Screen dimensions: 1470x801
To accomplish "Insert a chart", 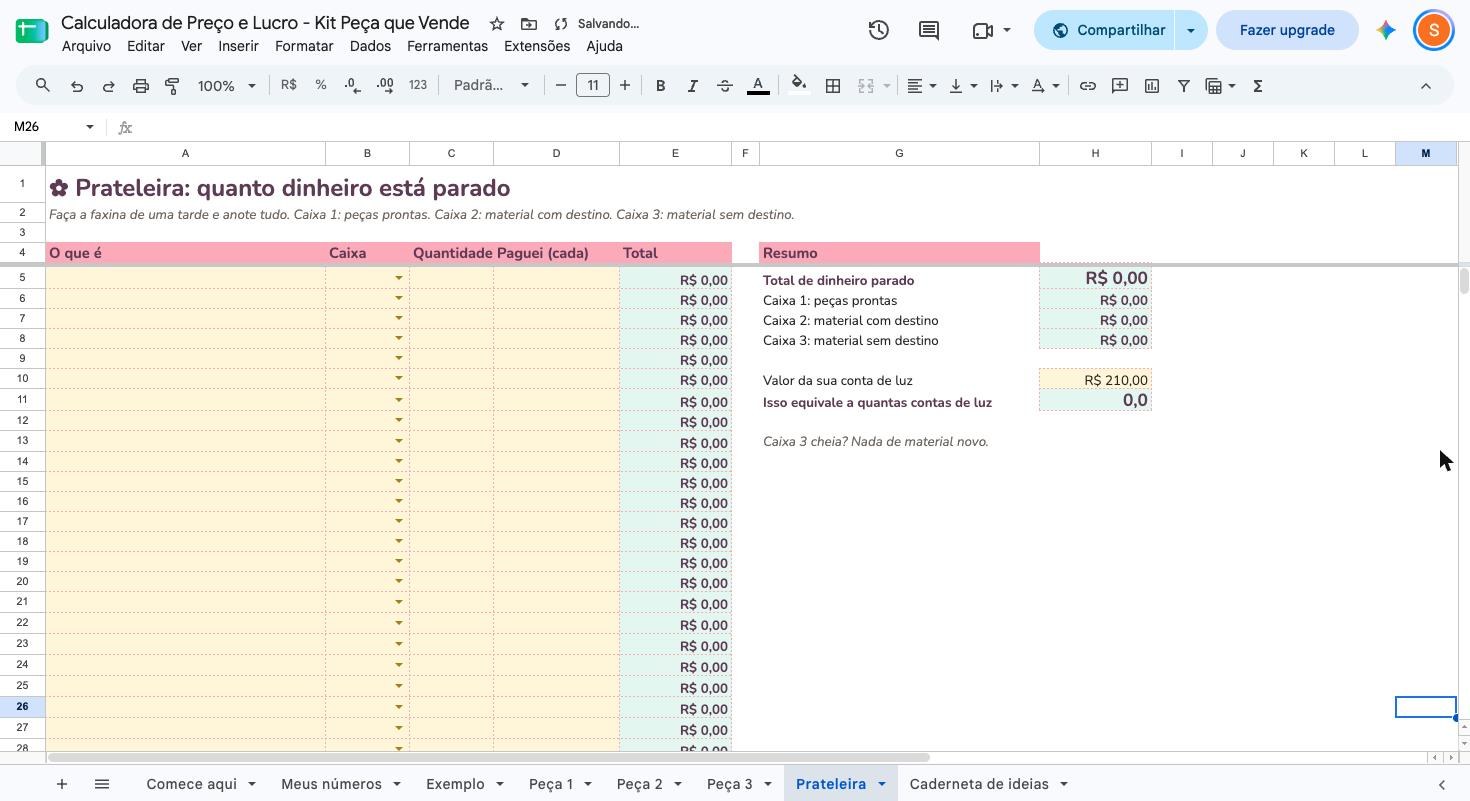I will pos(1152,86).
